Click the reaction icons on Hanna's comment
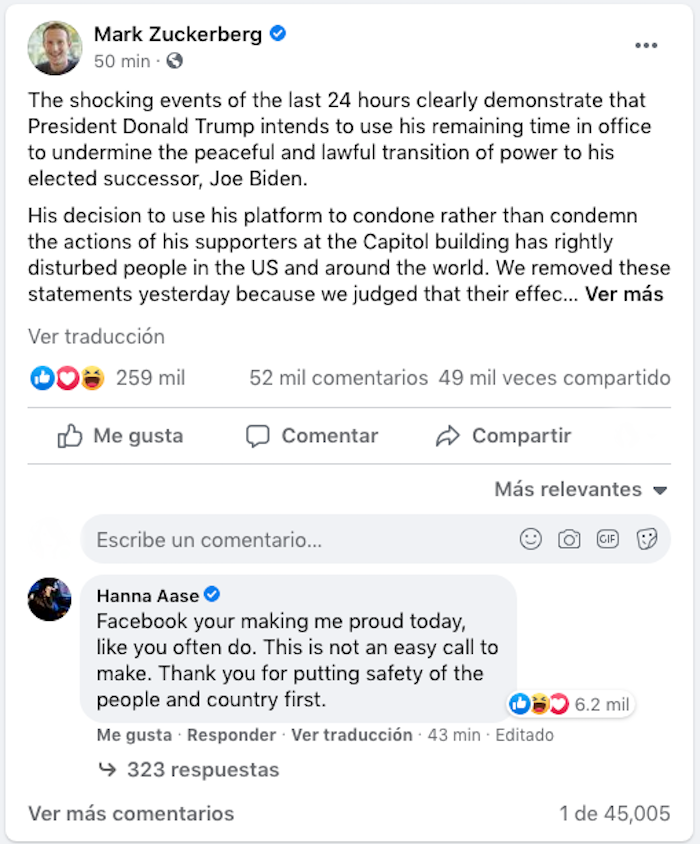700x844 pixels. click(539, 705)
